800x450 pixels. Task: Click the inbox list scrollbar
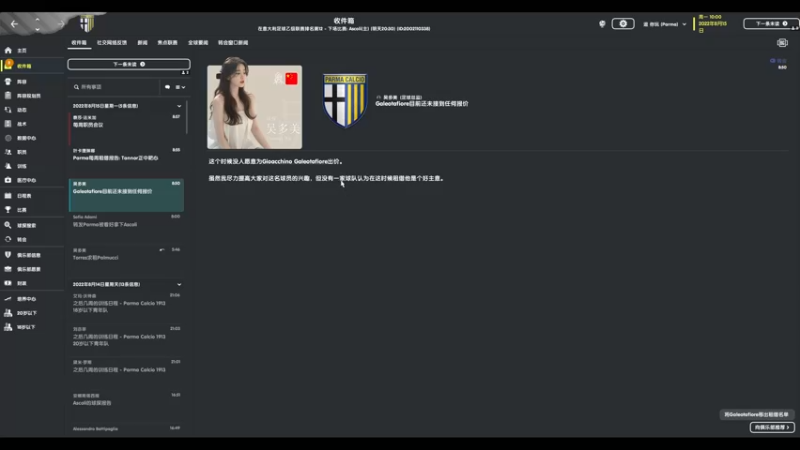187,117
